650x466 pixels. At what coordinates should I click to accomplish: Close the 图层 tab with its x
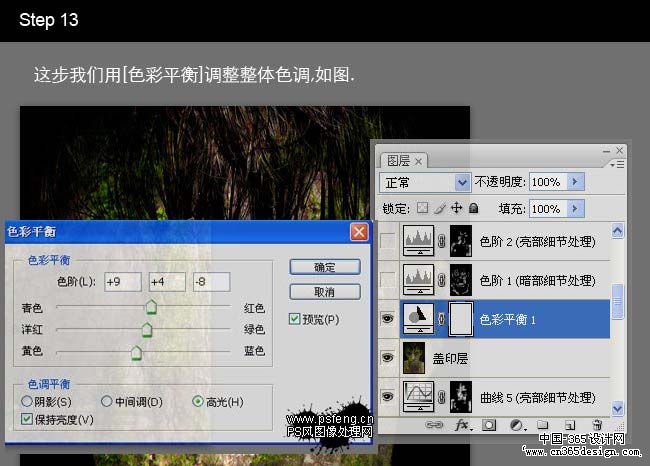[419, 162]
